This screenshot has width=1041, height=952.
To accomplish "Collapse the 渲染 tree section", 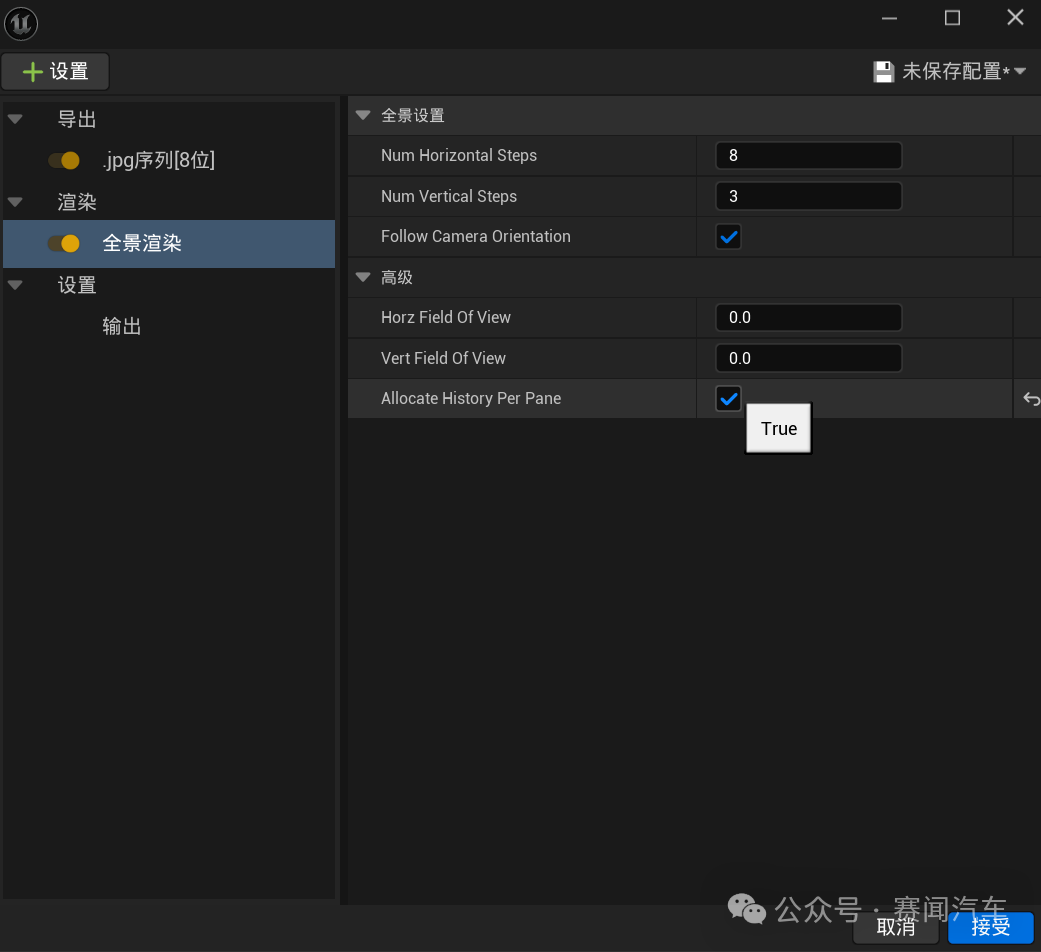I will [14, 201].
